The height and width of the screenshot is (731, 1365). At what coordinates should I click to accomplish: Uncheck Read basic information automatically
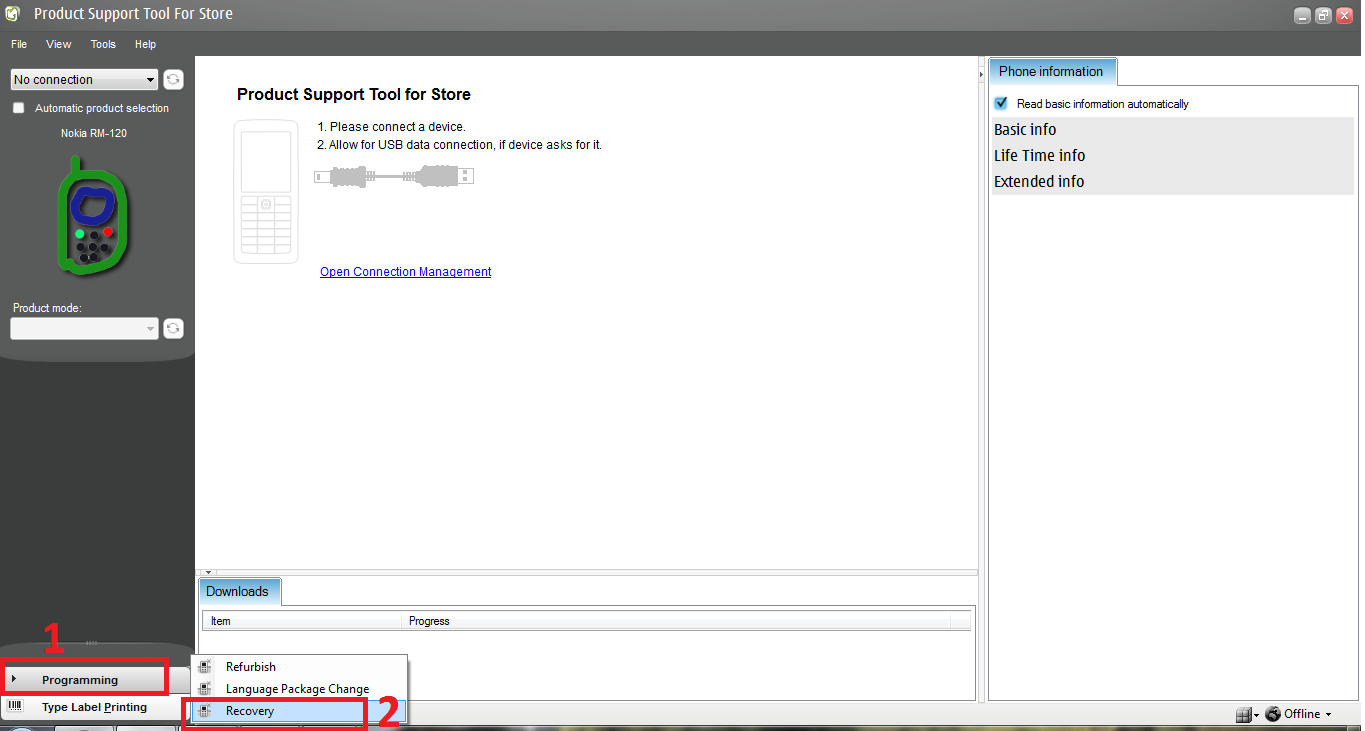click(1001, 103)
